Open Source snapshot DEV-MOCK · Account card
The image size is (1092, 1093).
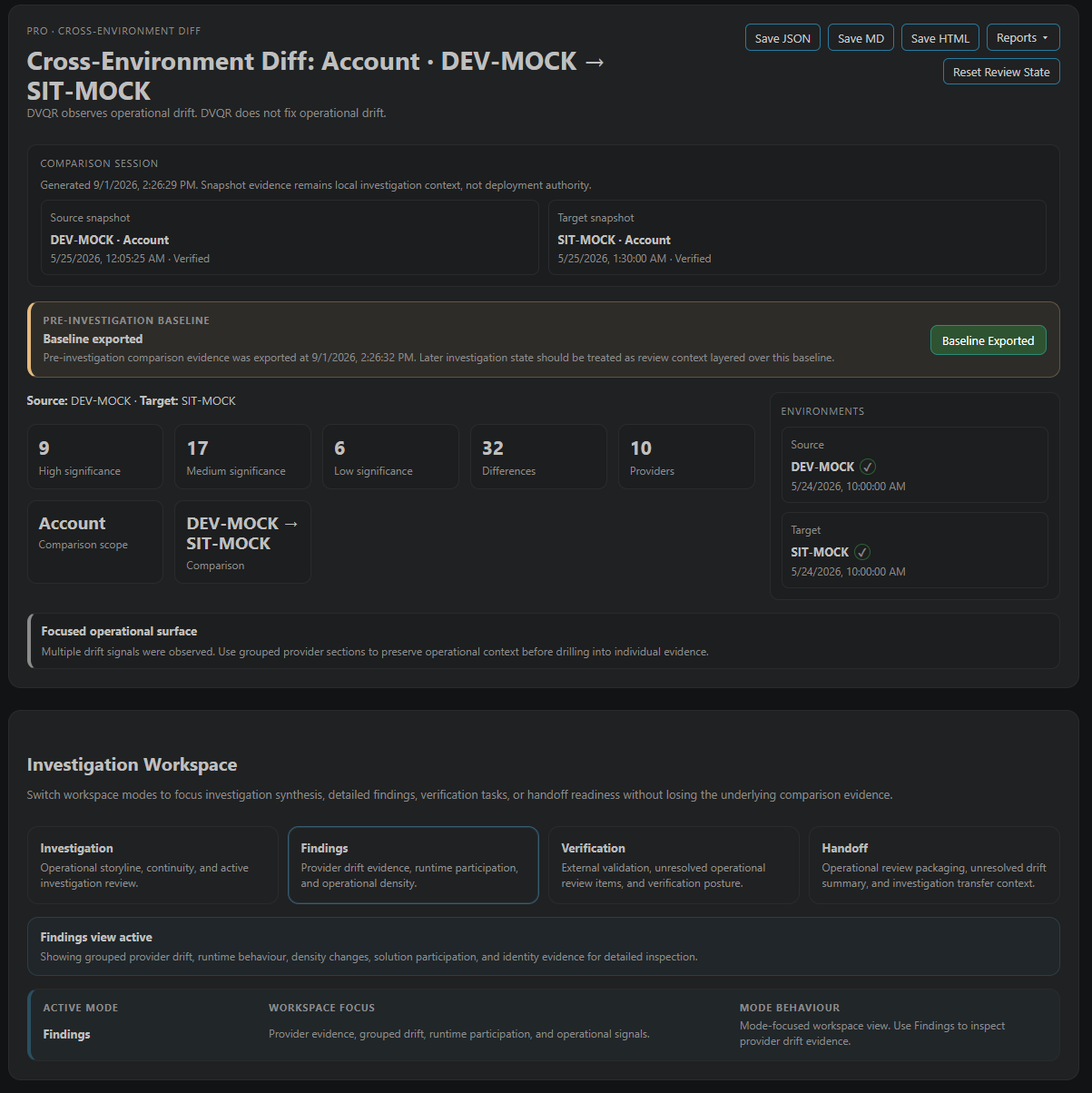[290, 238]
